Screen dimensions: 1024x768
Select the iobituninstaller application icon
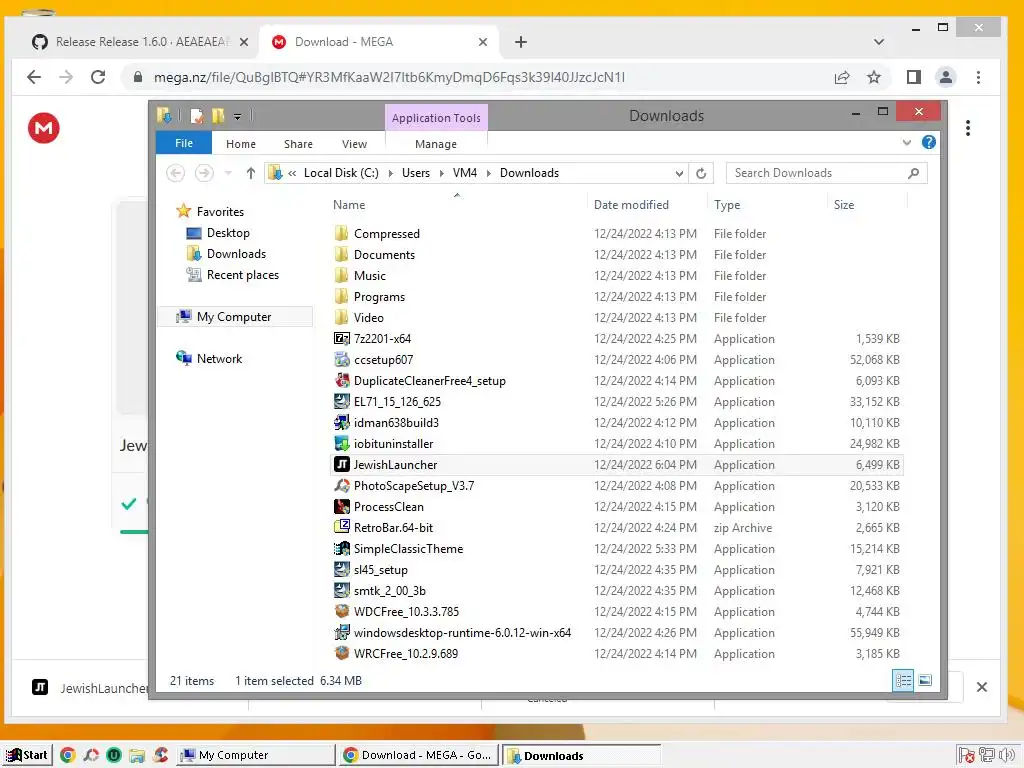click(342, 443)
